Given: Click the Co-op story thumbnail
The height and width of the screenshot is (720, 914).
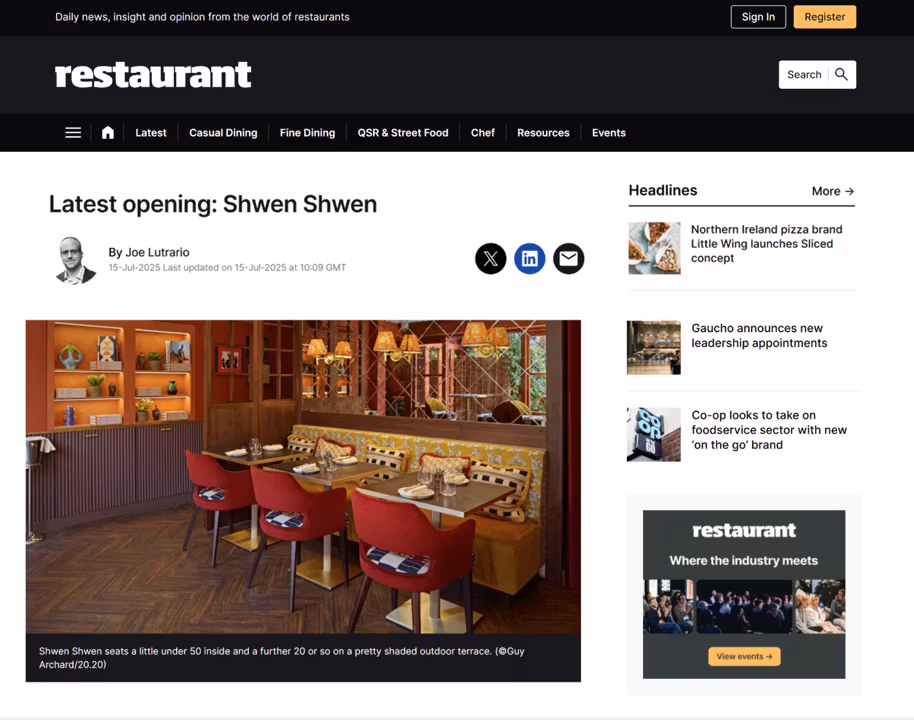Looking at the screenshot, I should 653,434.
